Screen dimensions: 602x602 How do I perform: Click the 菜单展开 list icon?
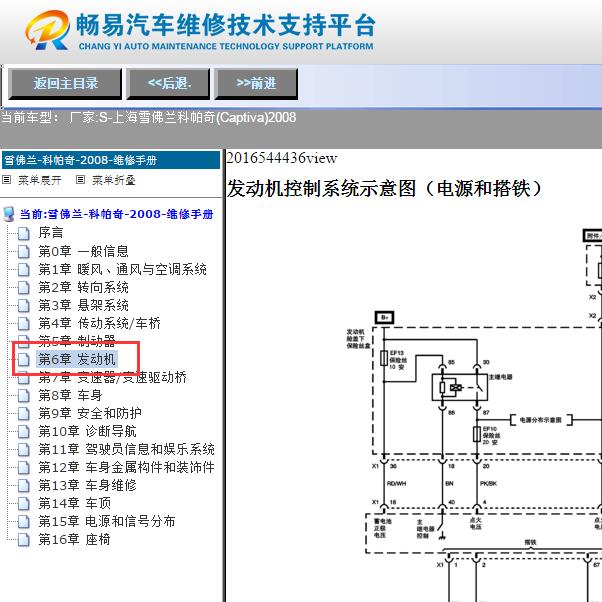click(x=7, y=179)
